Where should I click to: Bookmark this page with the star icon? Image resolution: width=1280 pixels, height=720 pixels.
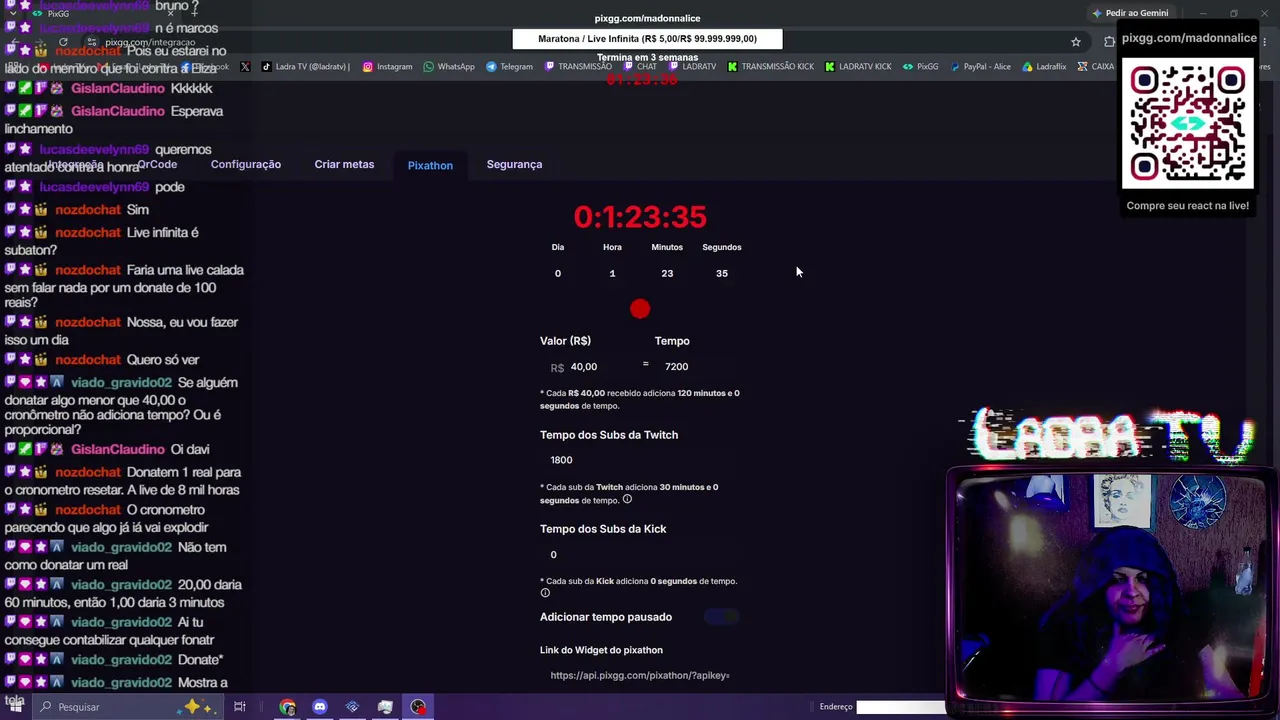[1076, 42]
